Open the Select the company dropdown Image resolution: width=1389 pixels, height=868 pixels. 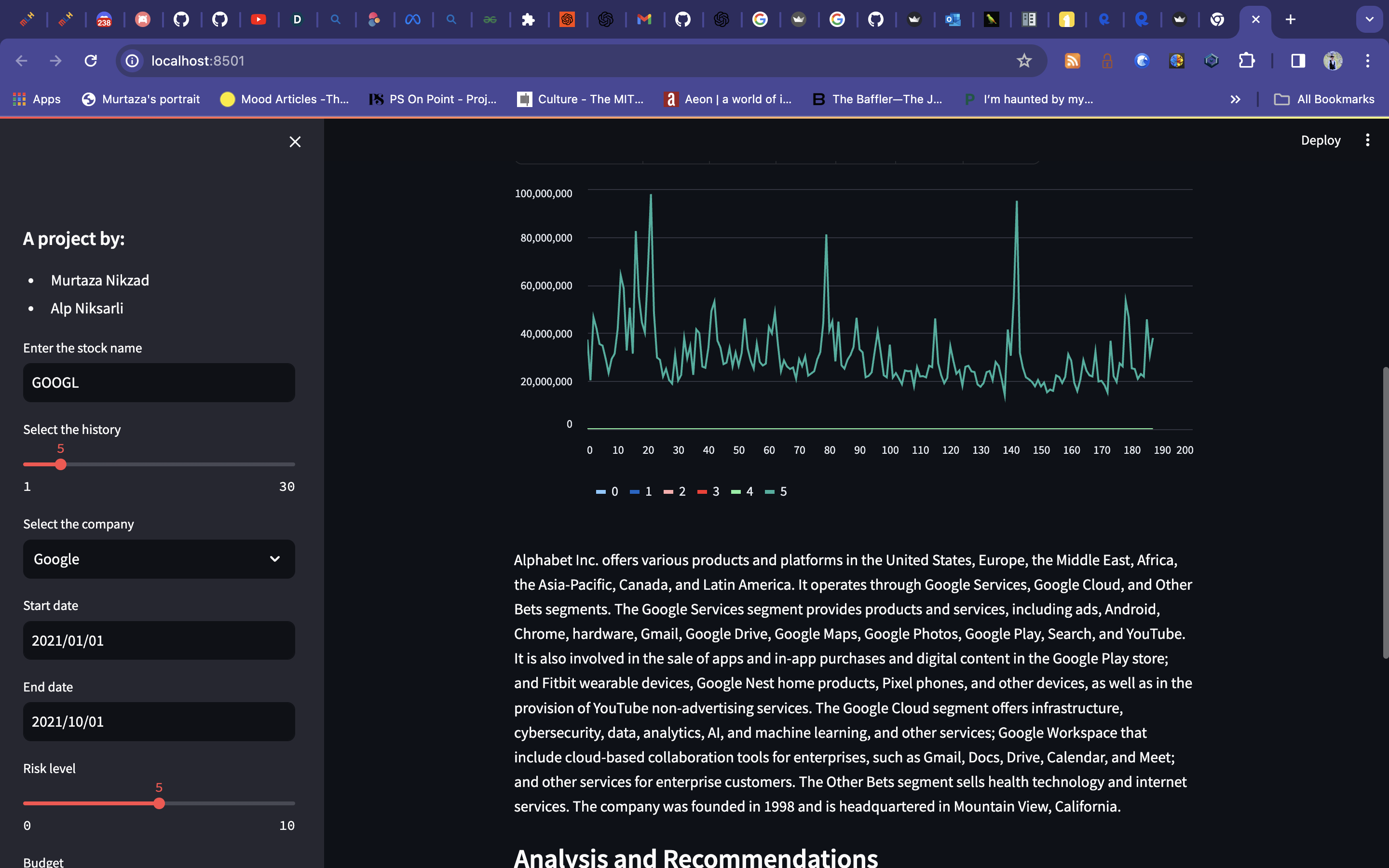pyautogui.click(x=159, y=559)
